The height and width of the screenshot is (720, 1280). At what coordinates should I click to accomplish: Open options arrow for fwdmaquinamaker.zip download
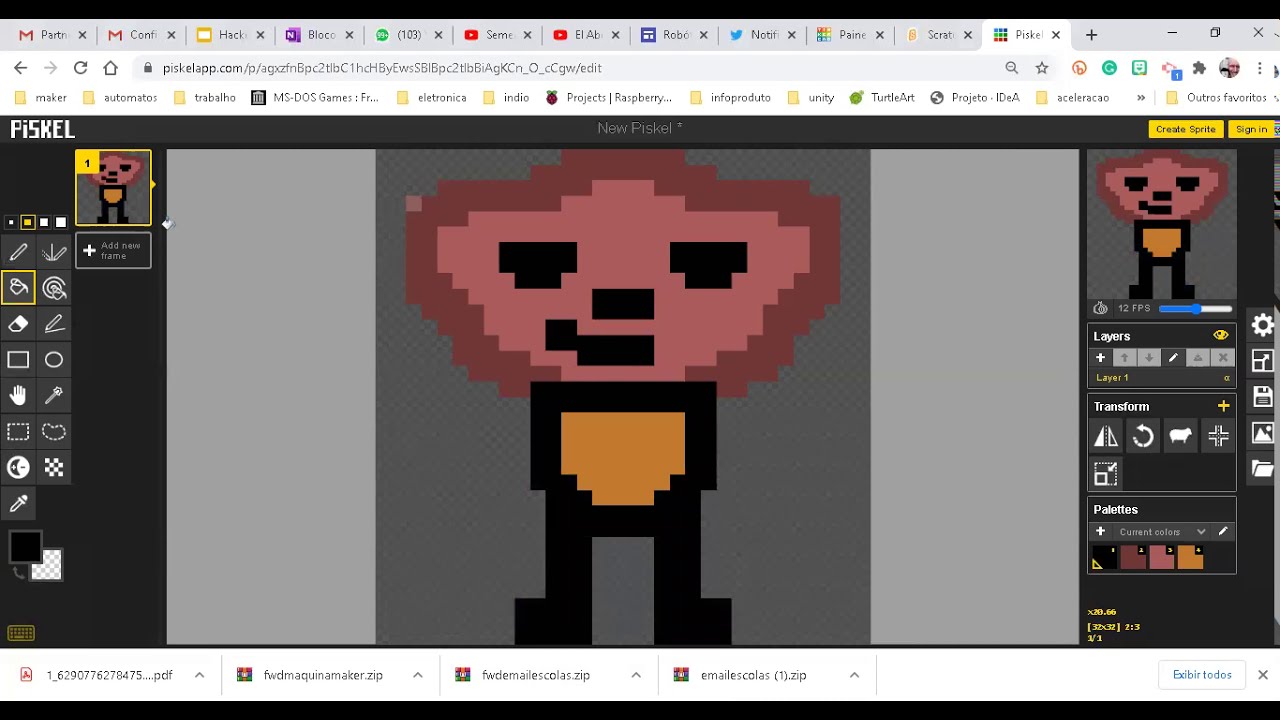click(417, 675)
